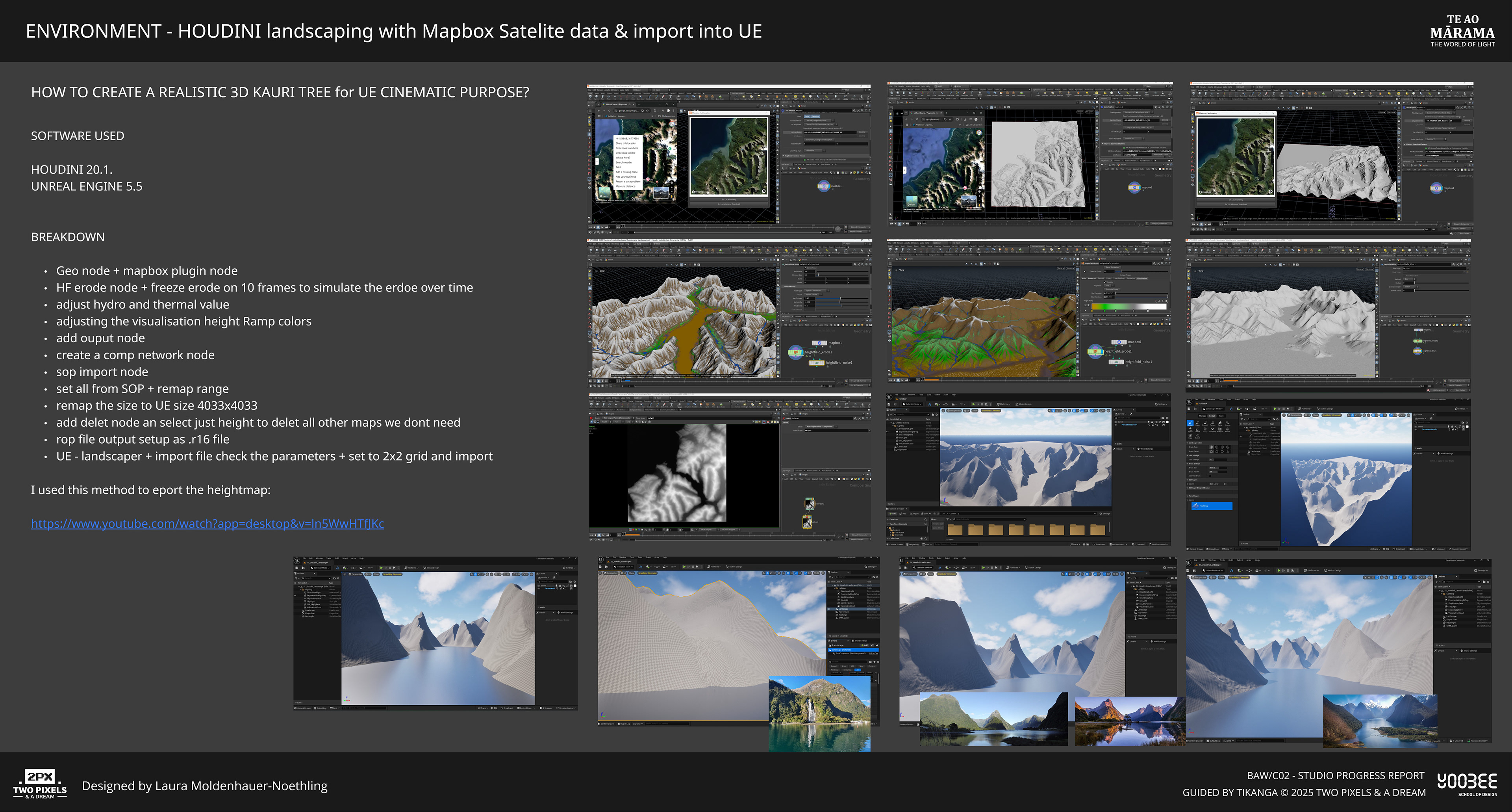Click the waterfall fjord reference photo
Screen dimensions: 1512x812
[x=819, y=714]
